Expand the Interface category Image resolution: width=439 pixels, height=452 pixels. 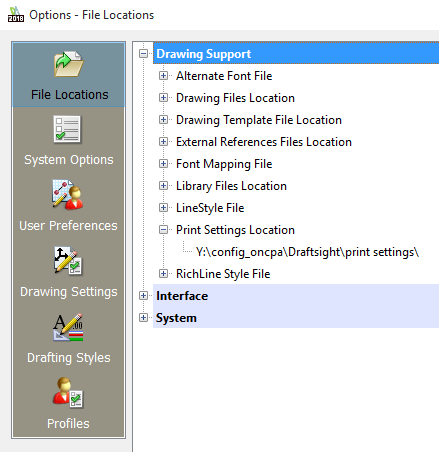coord(143,296)
